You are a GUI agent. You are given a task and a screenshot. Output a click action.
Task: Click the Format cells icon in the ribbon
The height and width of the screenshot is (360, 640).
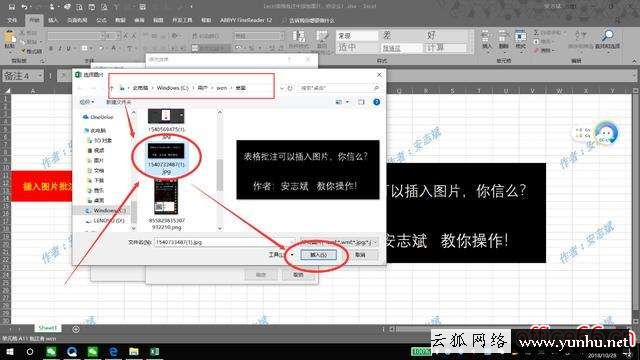[520, 39]
